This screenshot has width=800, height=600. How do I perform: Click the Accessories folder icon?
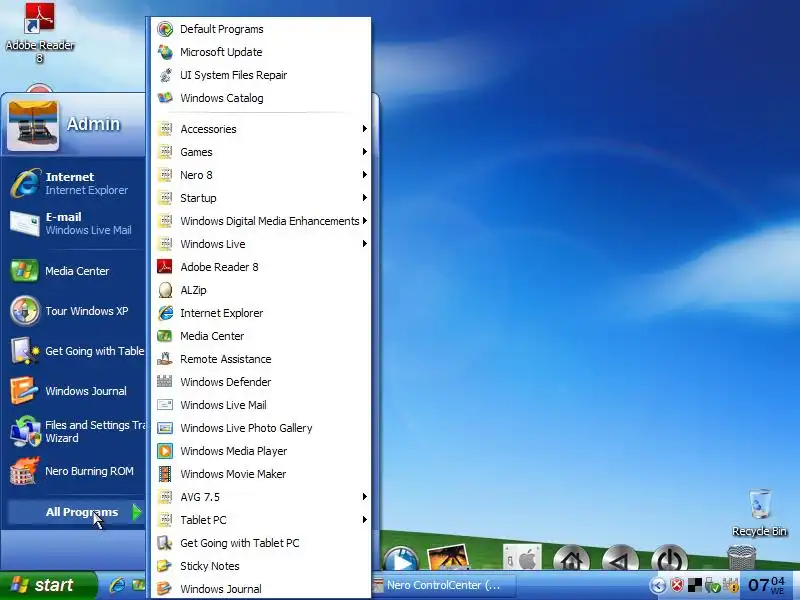[x=165, y=129]
